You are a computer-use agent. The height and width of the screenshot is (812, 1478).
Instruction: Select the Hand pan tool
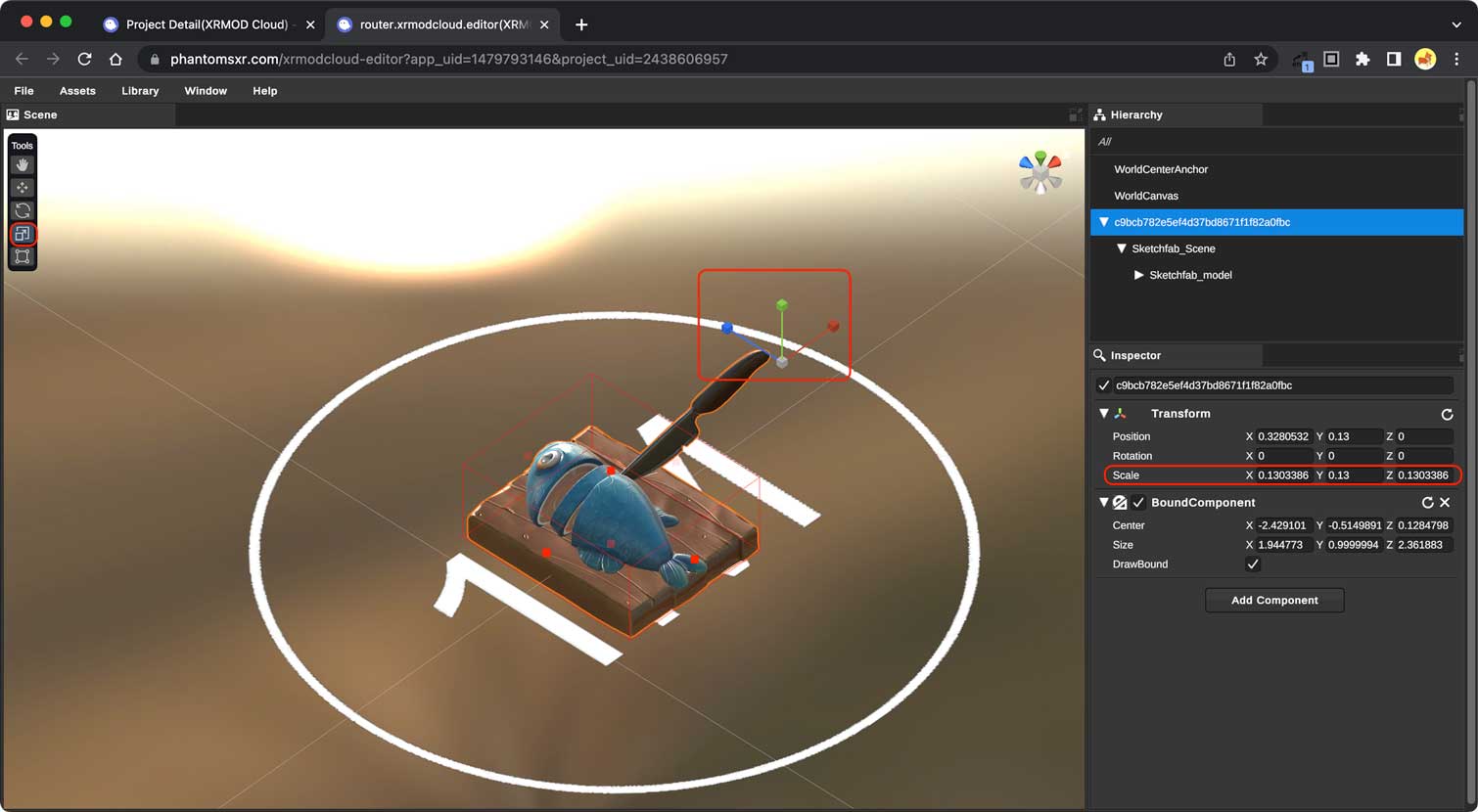pos(23,165)
